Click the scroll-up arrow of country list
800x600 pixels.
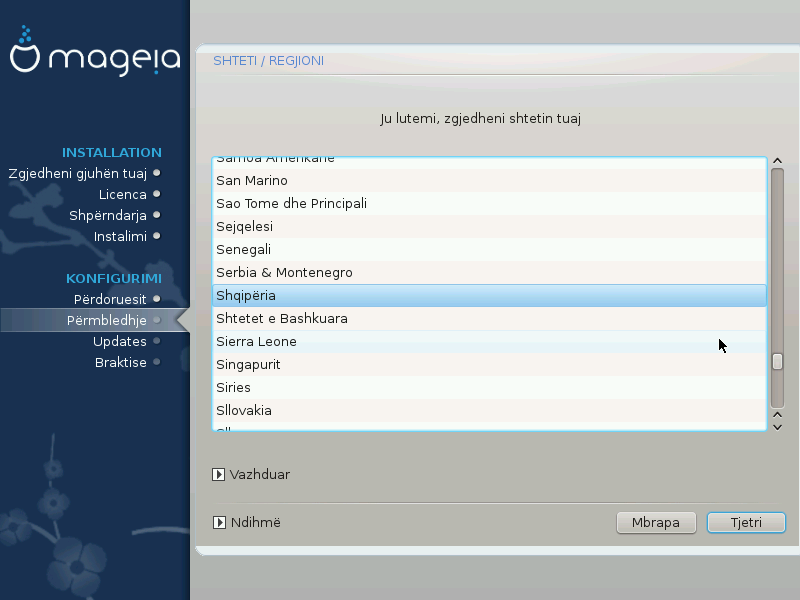[777, 161]
